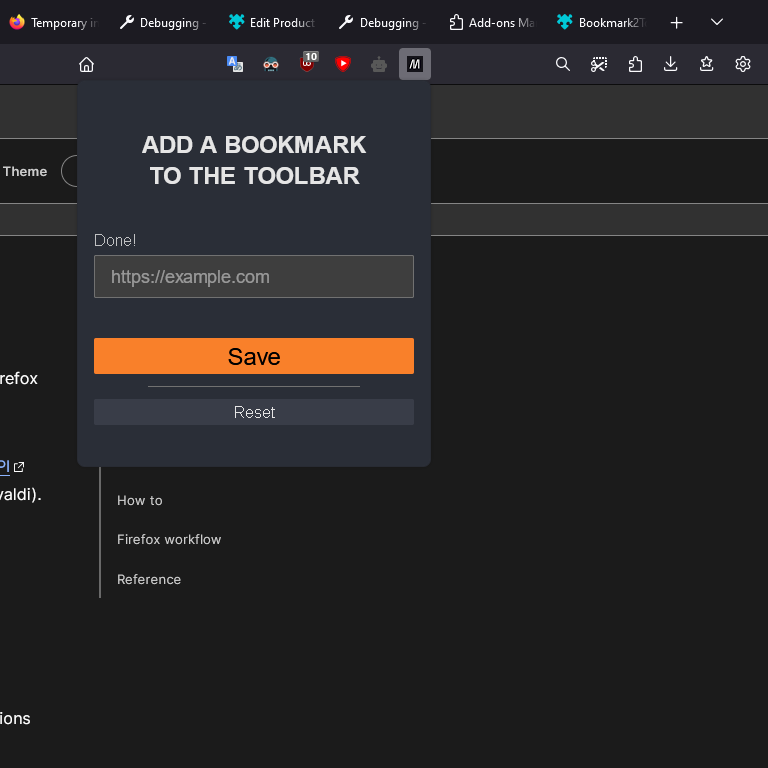Viewport: 768px width, 768px height.
Task: Switch to the Edit Product tab
Action: [273, 23]
